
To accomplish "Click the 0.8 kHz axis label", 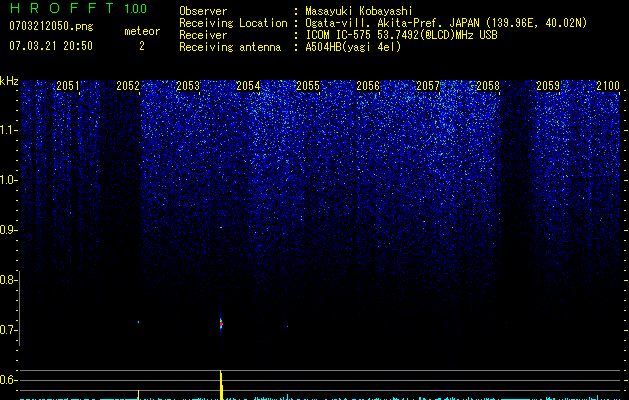I will coord(8,280).
